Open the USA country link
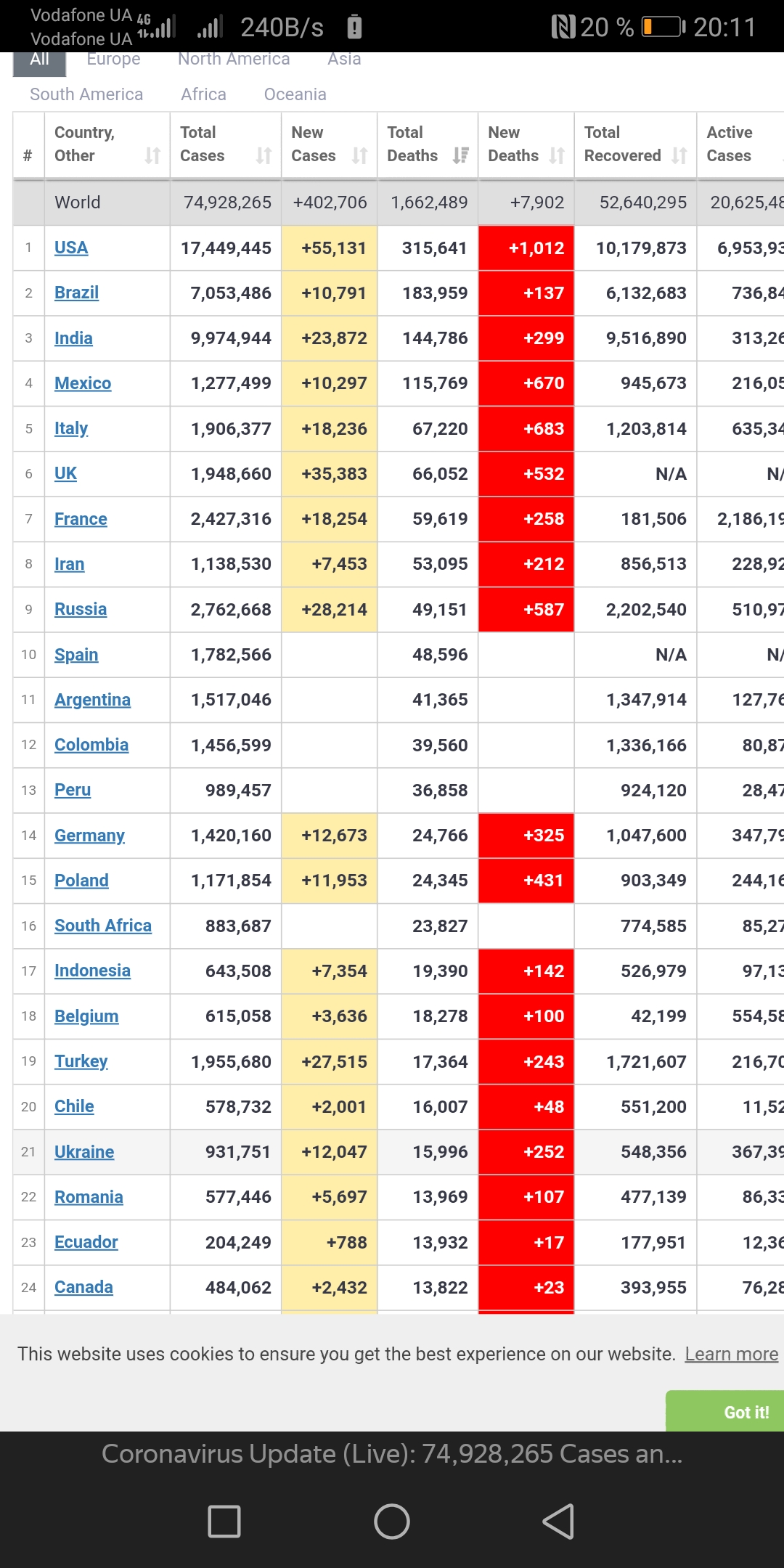The width and height of the screenshot is (784, 1568). click(x=71, y=248)
